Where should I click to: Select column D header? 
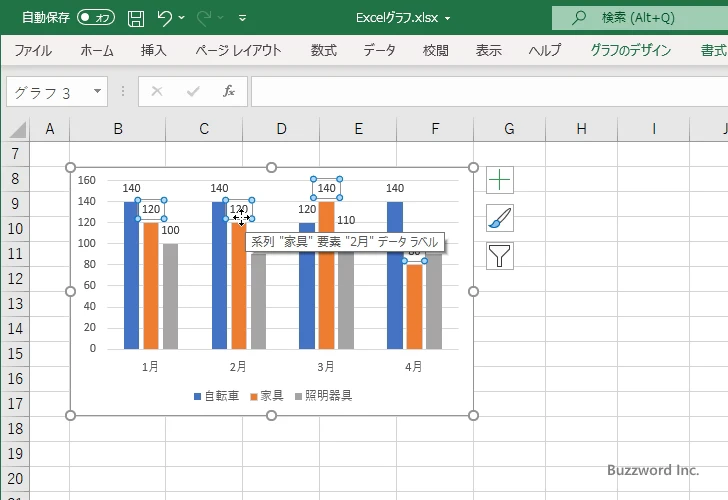pos(281,129)
